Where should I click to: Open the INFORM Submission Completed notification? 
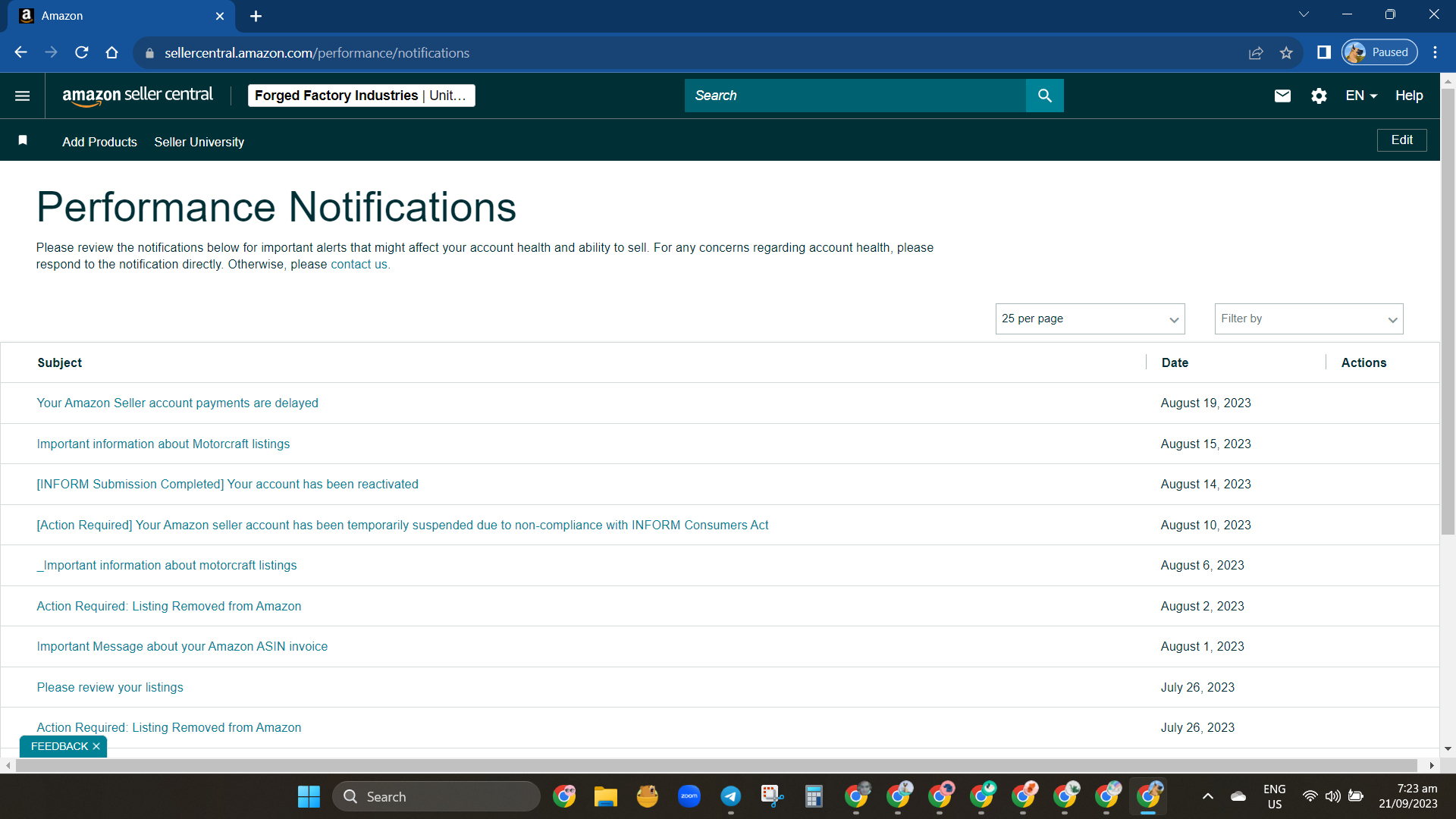pos(227,484)
